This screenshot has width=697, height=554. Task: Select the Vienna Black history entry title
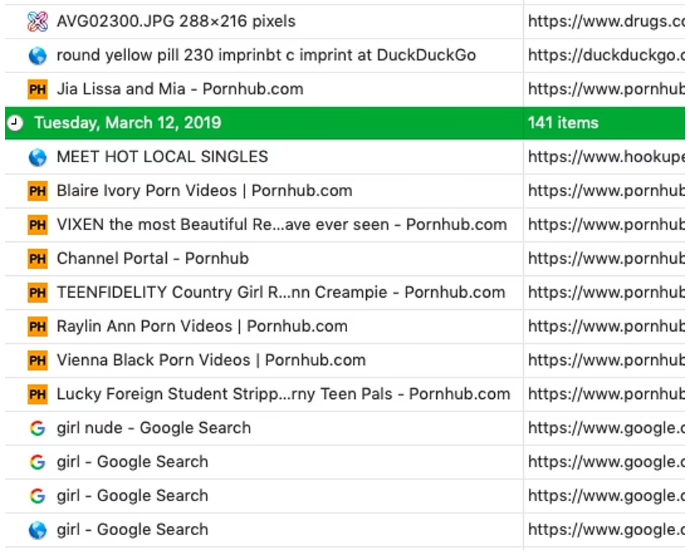click(x=211, y=360)
